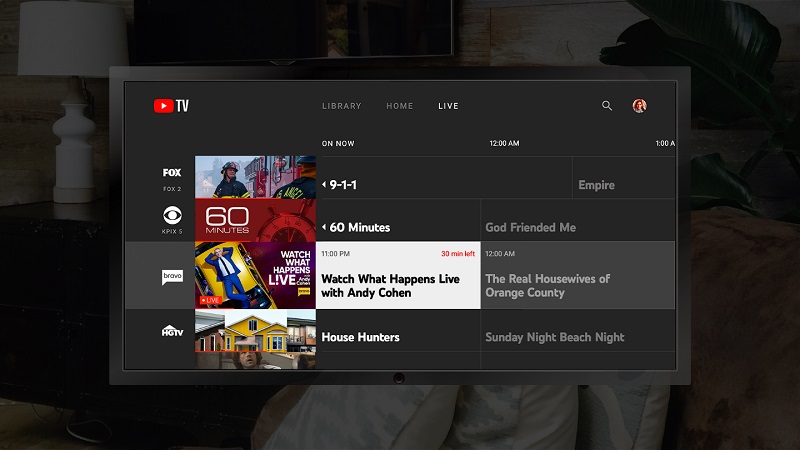Click 12:00 AM in Real Housewives cell
The width and height of the screenshot is (800, 450).
(500, 254)
